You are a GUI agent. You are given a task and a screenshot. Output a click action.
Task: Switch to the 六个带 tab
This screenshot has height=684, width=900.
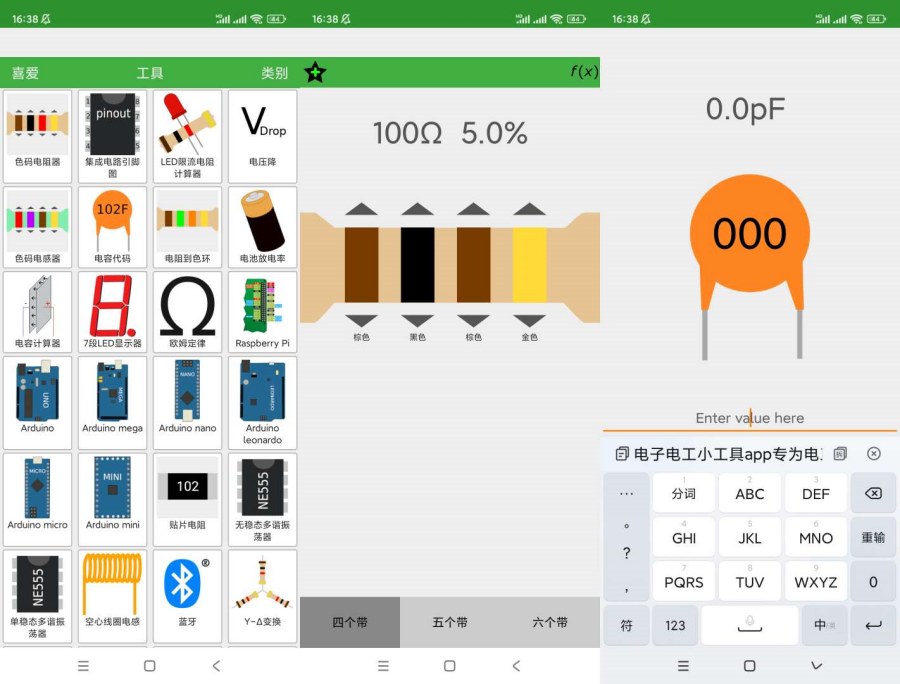click(x=549, y=621)
